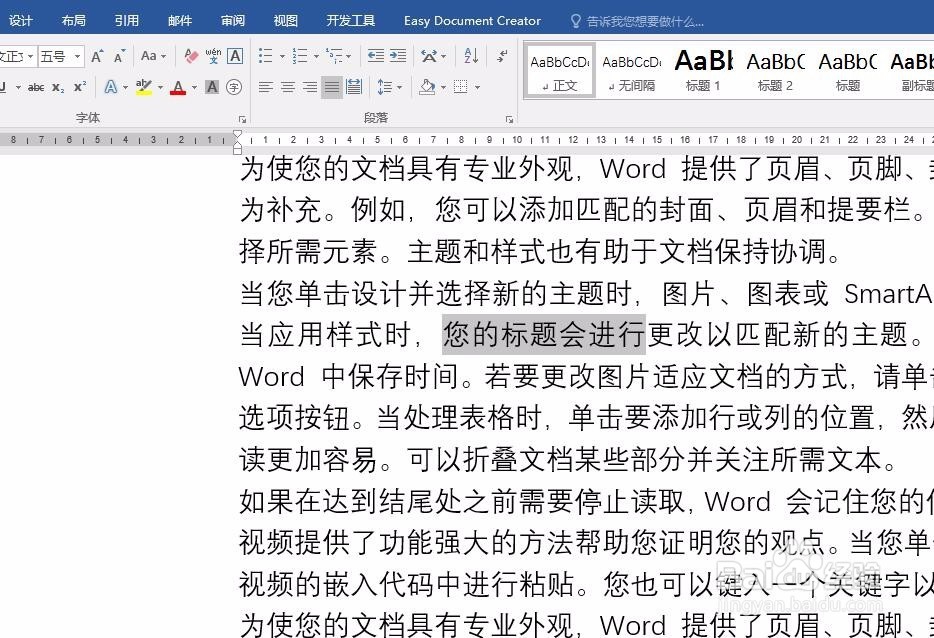Click the Clear All Formatting eraser icon
Viewport: 934px width, 638px height.
tap(191, 57)
